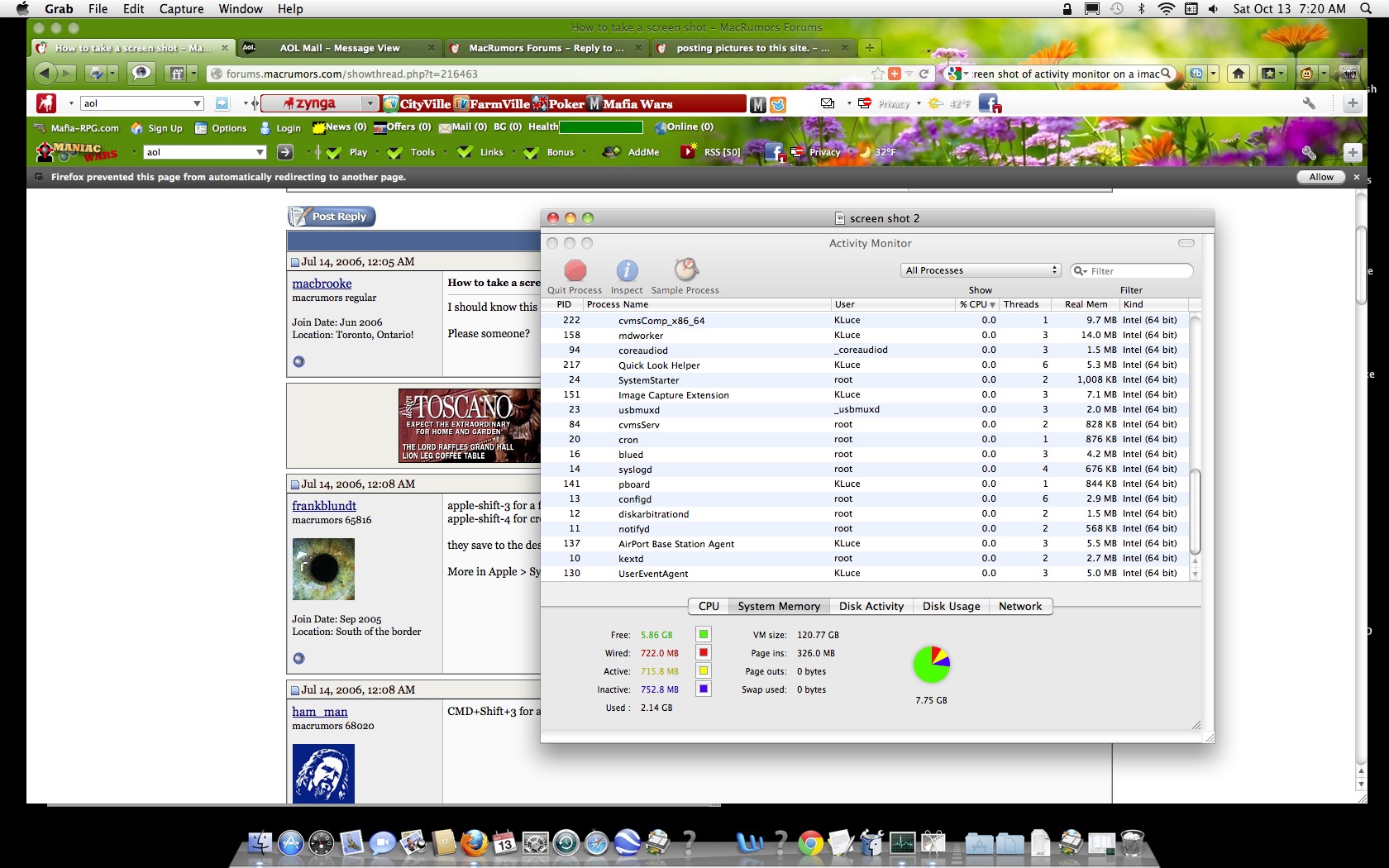1389x868 pixels.
Task: Click the Disk Usage tab
Action: click(951, 606)
